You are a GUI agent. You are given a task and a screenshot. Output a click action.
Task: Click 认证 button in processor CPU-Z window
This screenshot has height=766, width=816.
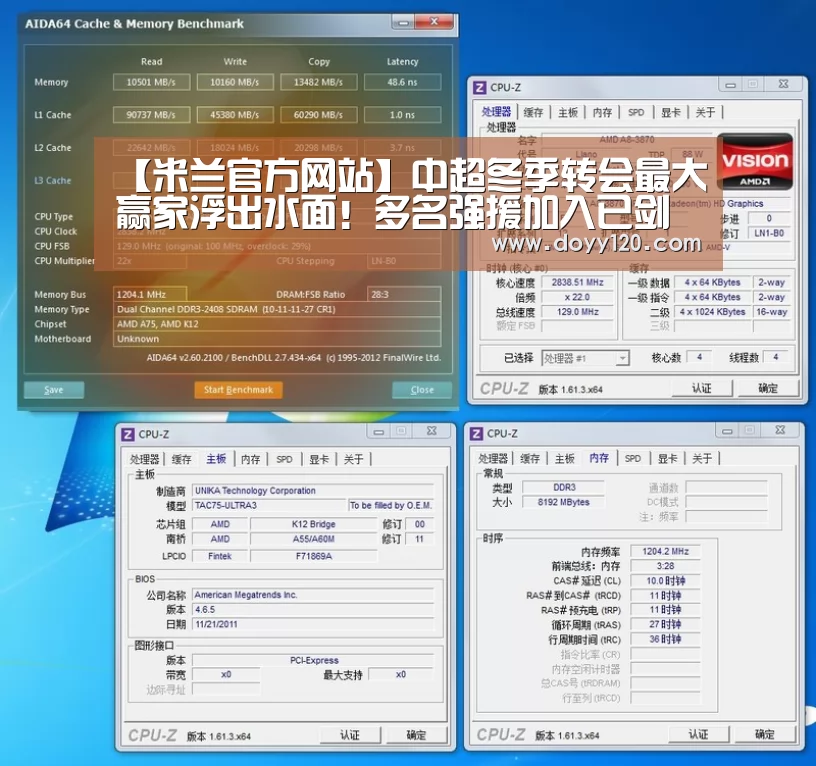[x=702, y=388]
